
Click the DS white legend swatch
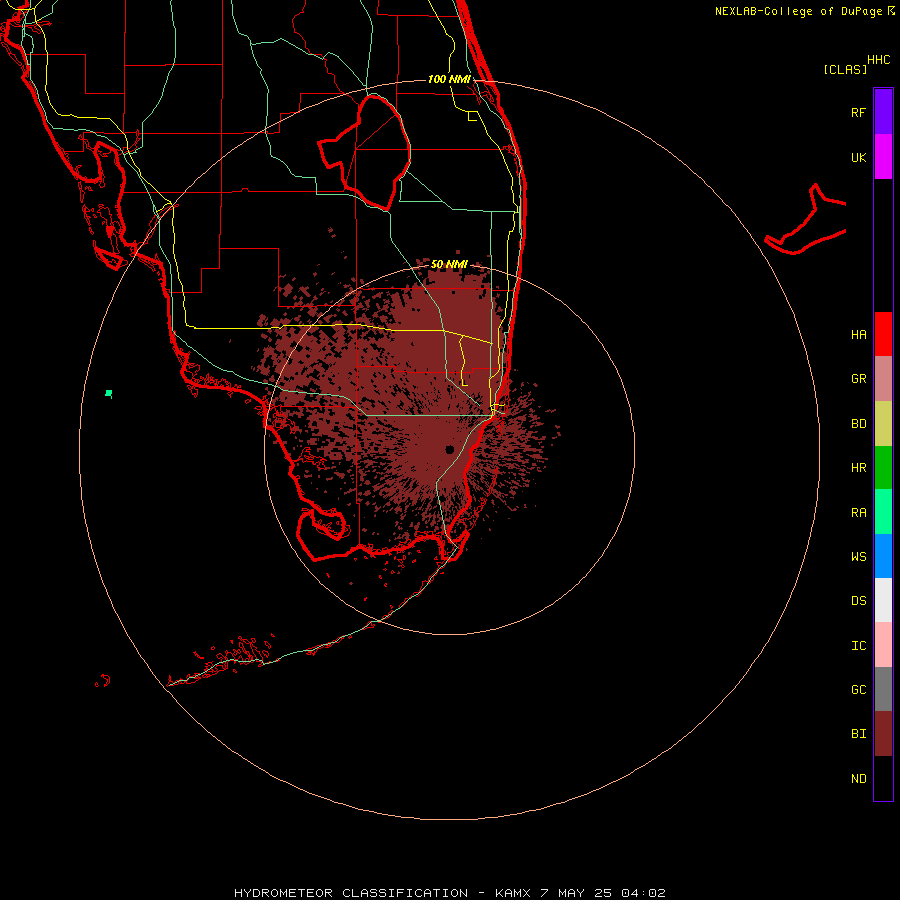click(883, 600)
